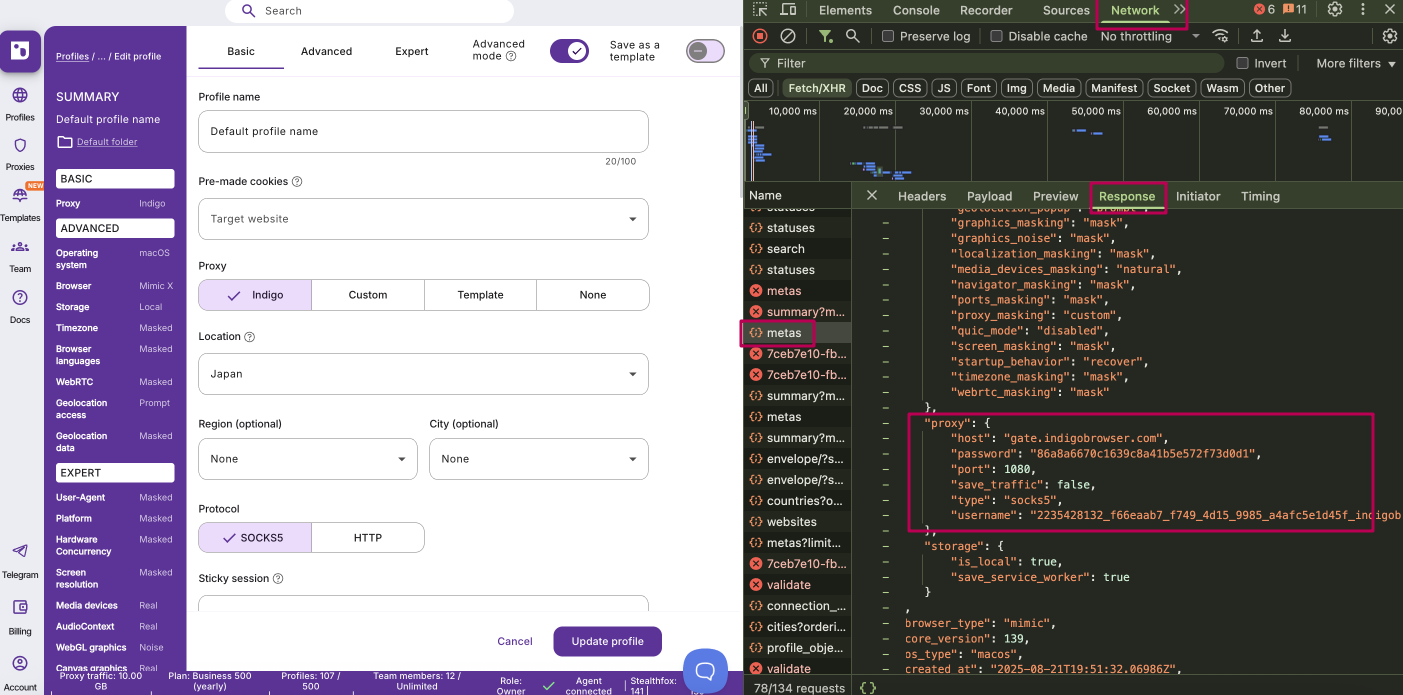Click the Export HAR download icon
The image size is (1403, 695).
pyautogui.click(x=1285, y=36)
